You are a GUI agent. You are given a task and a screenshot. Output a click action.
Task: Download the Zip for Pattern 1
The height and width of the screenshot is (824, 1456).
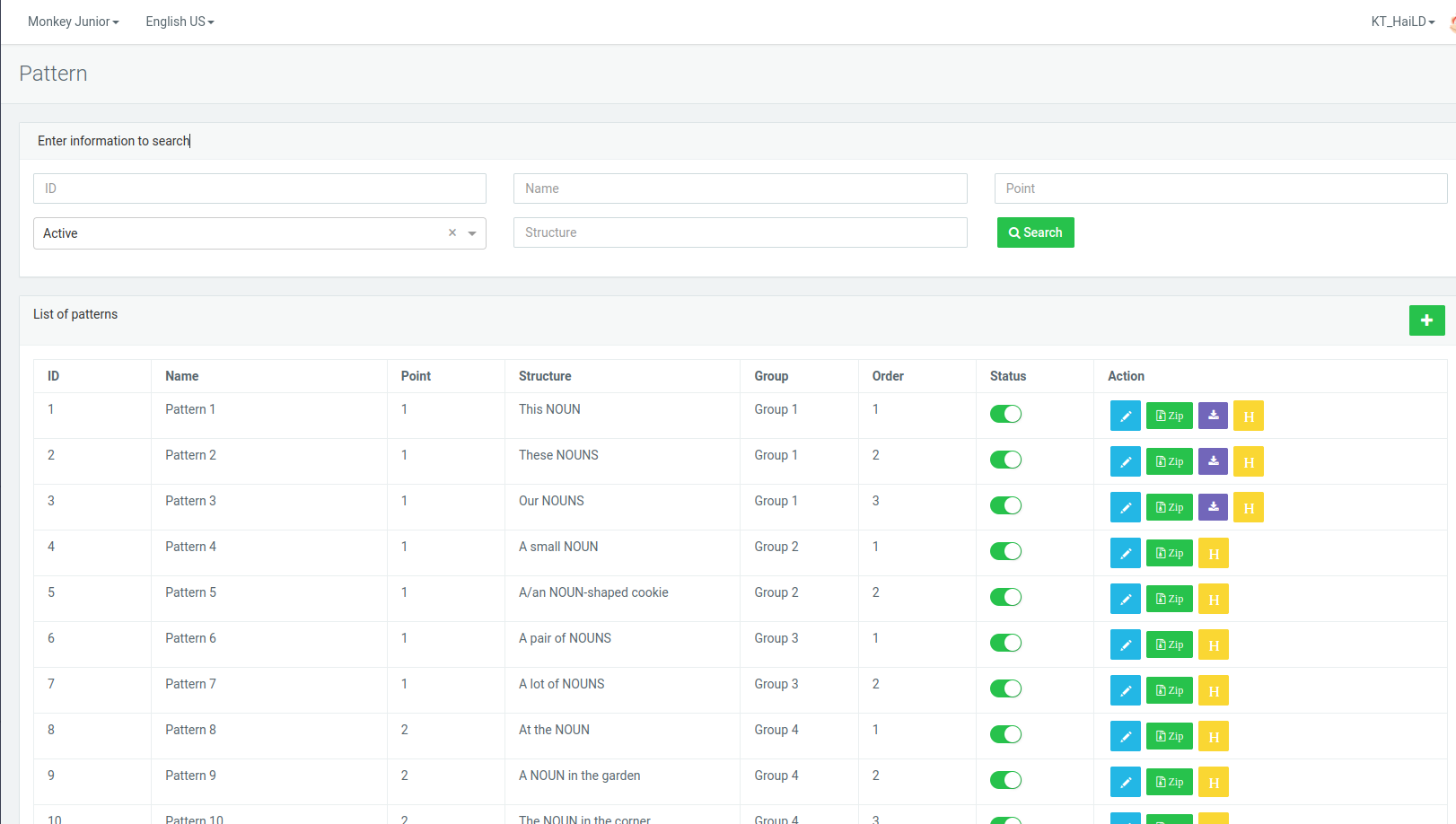[1169, 416]
